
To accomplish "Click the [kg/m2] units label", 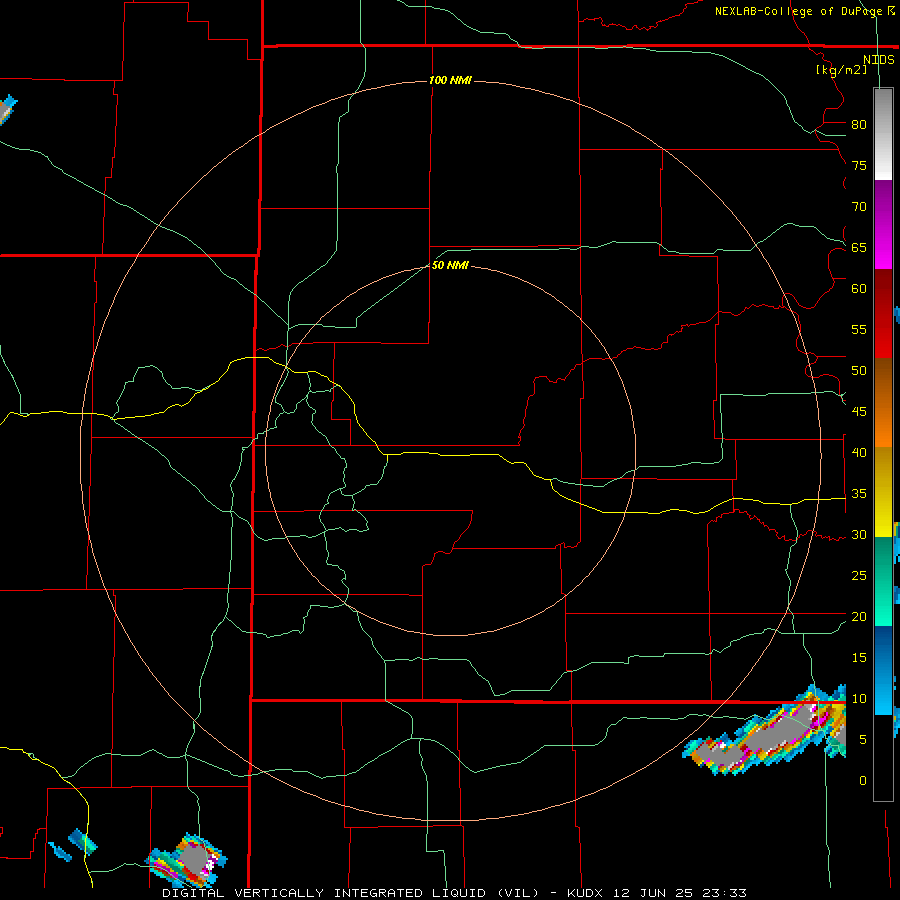I will click(x=841, y=70).
